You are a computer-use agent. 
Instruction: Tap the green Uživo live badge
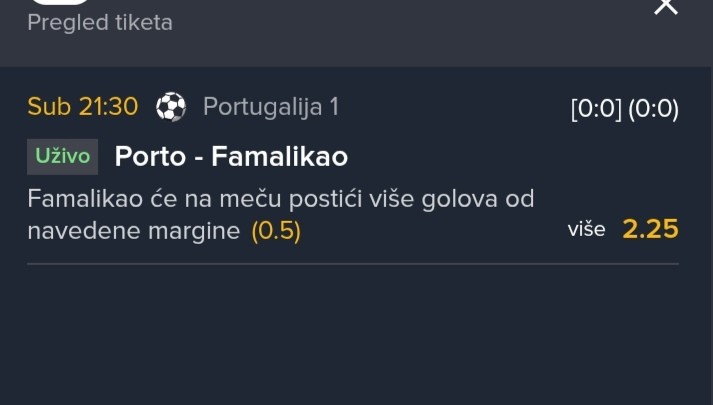62,157
